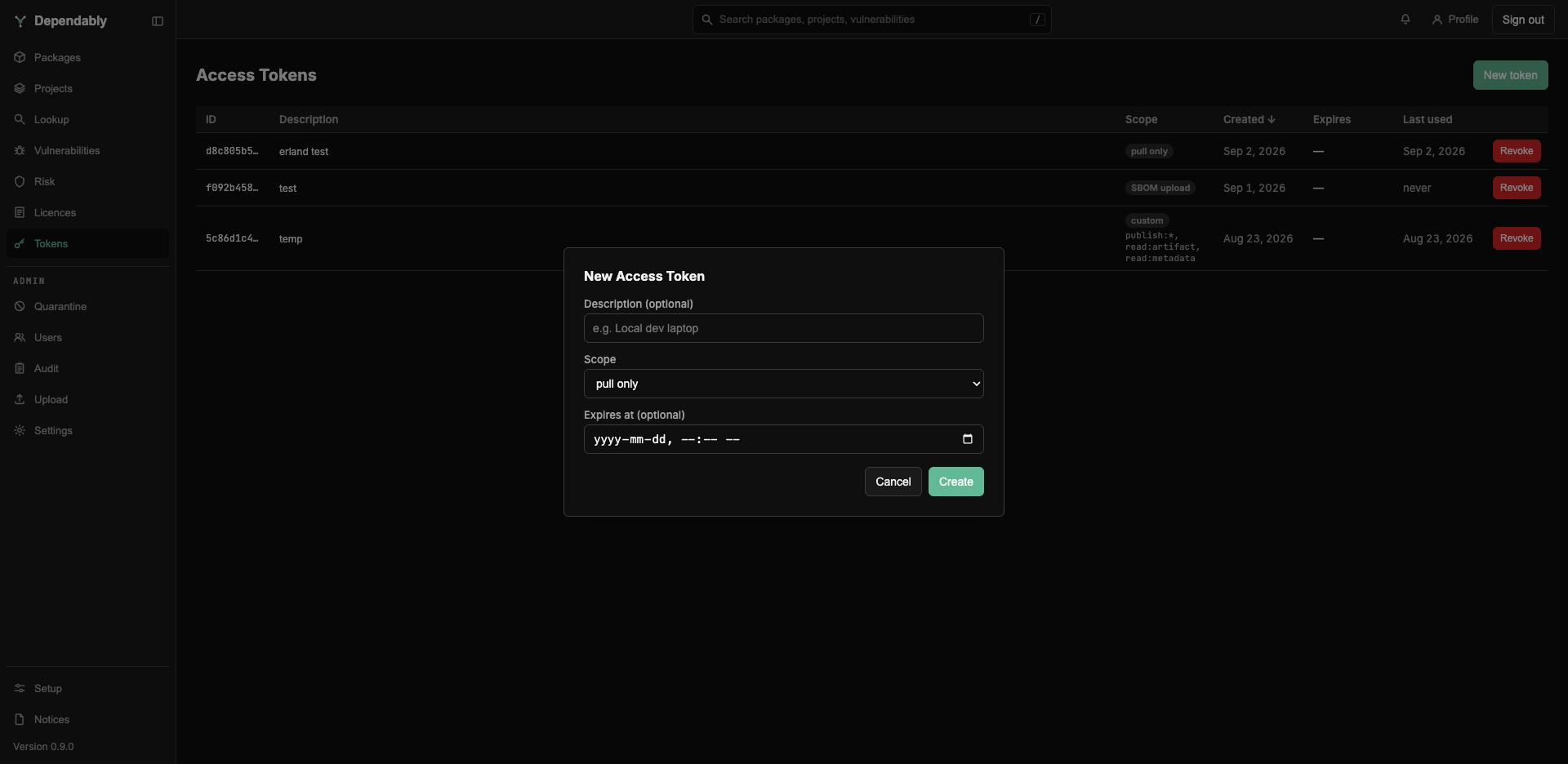Open the Quarantine admin page

[87, 307]
